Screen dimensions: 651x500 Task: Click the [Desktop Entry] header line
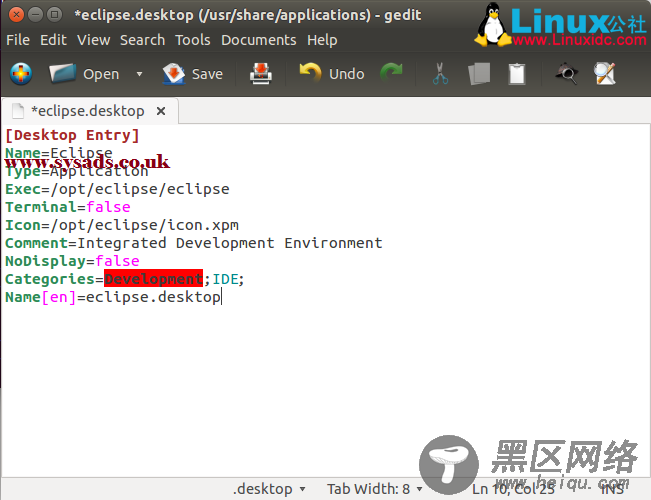click(x=72, y=135)
